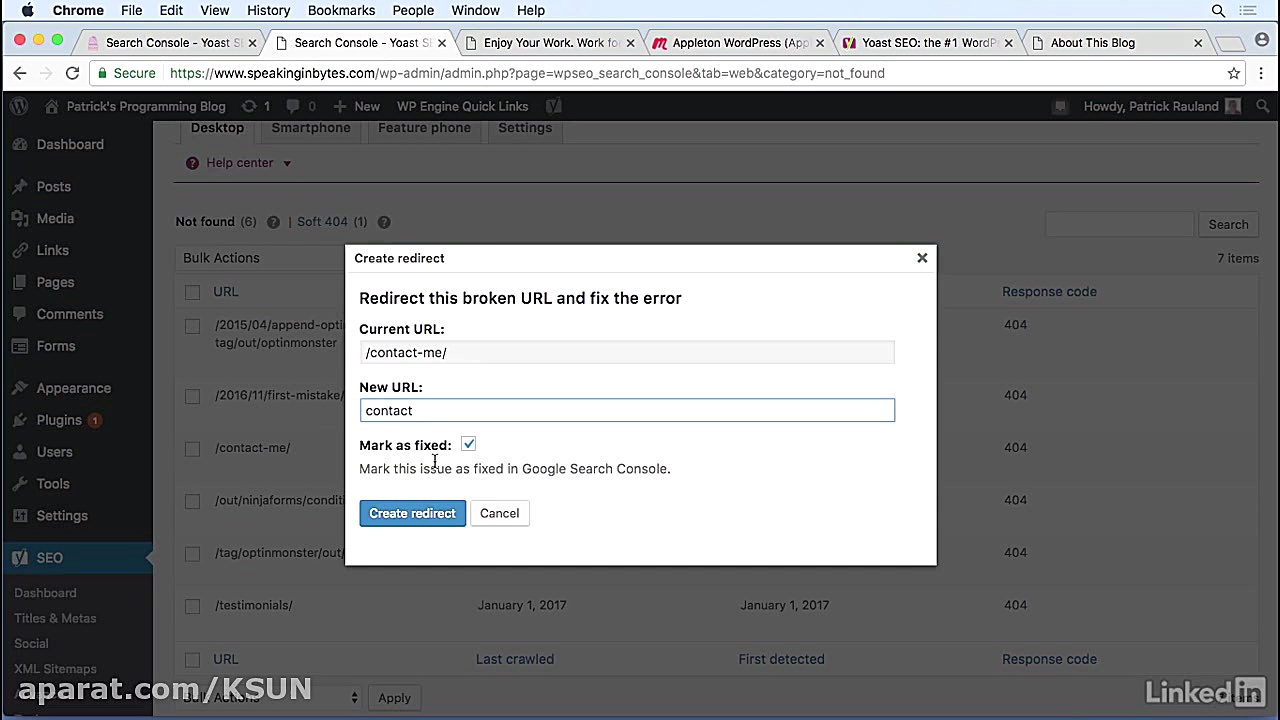
Task: Tick the select-all checkbox in table header
Action: [192, 292]
